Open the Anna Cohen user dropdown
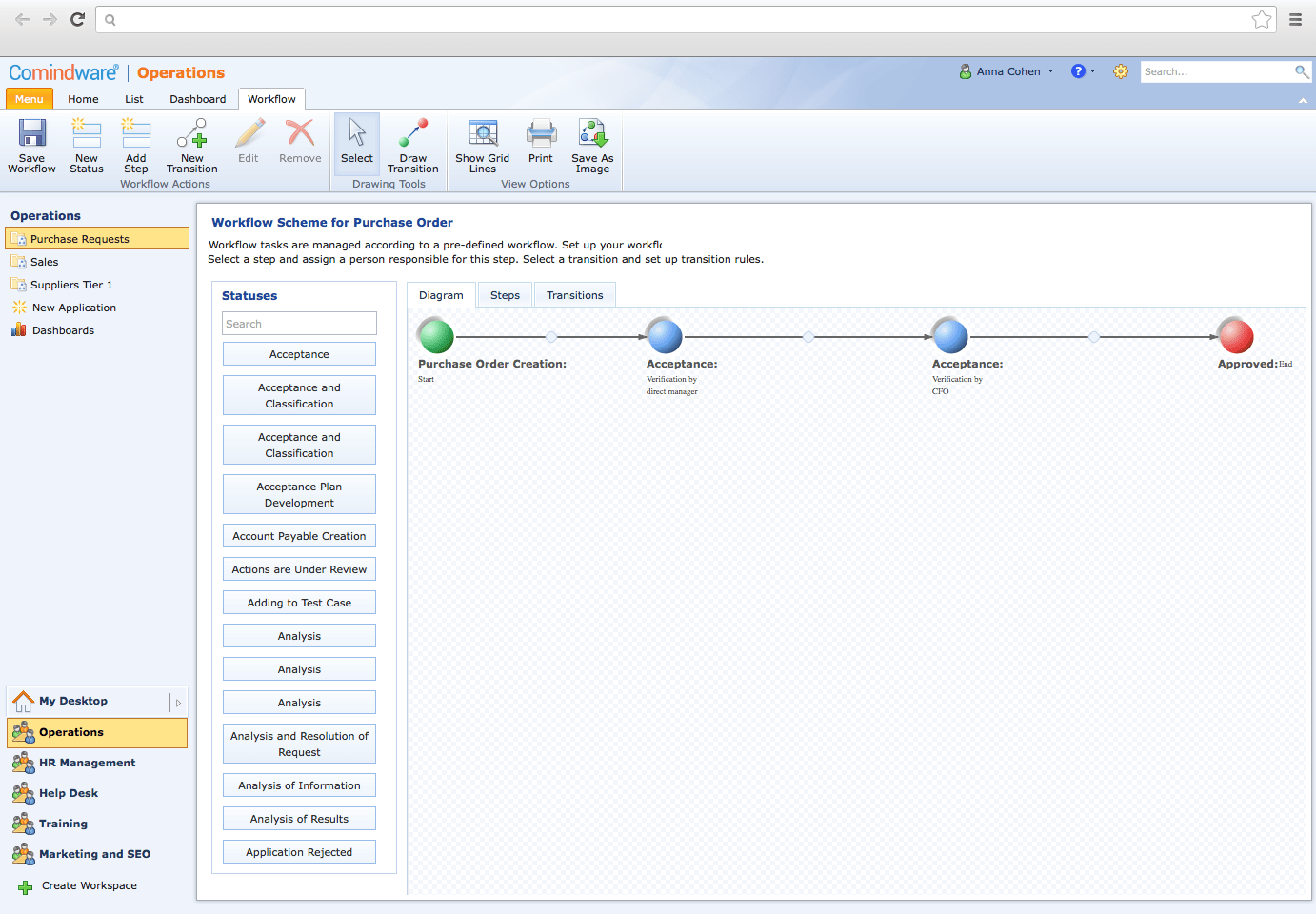Image resolution: width=1316 pixels, height=914 pixels. (x=1007, y=70)
